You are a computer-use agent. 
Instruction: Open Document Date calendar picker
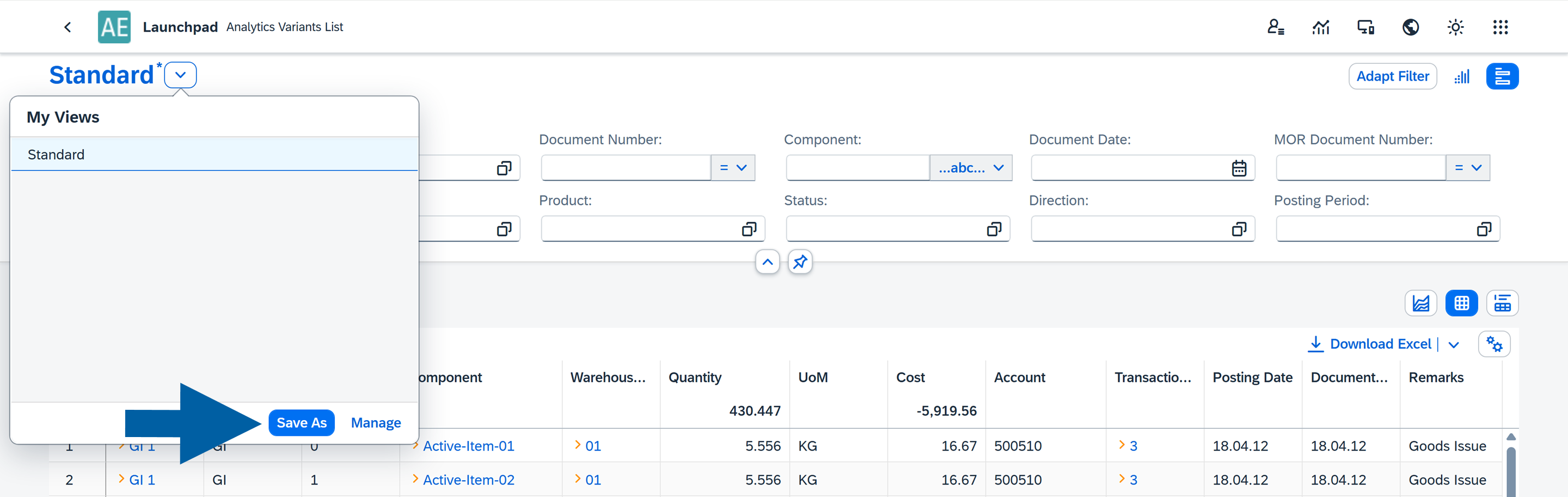(1239, 168)
